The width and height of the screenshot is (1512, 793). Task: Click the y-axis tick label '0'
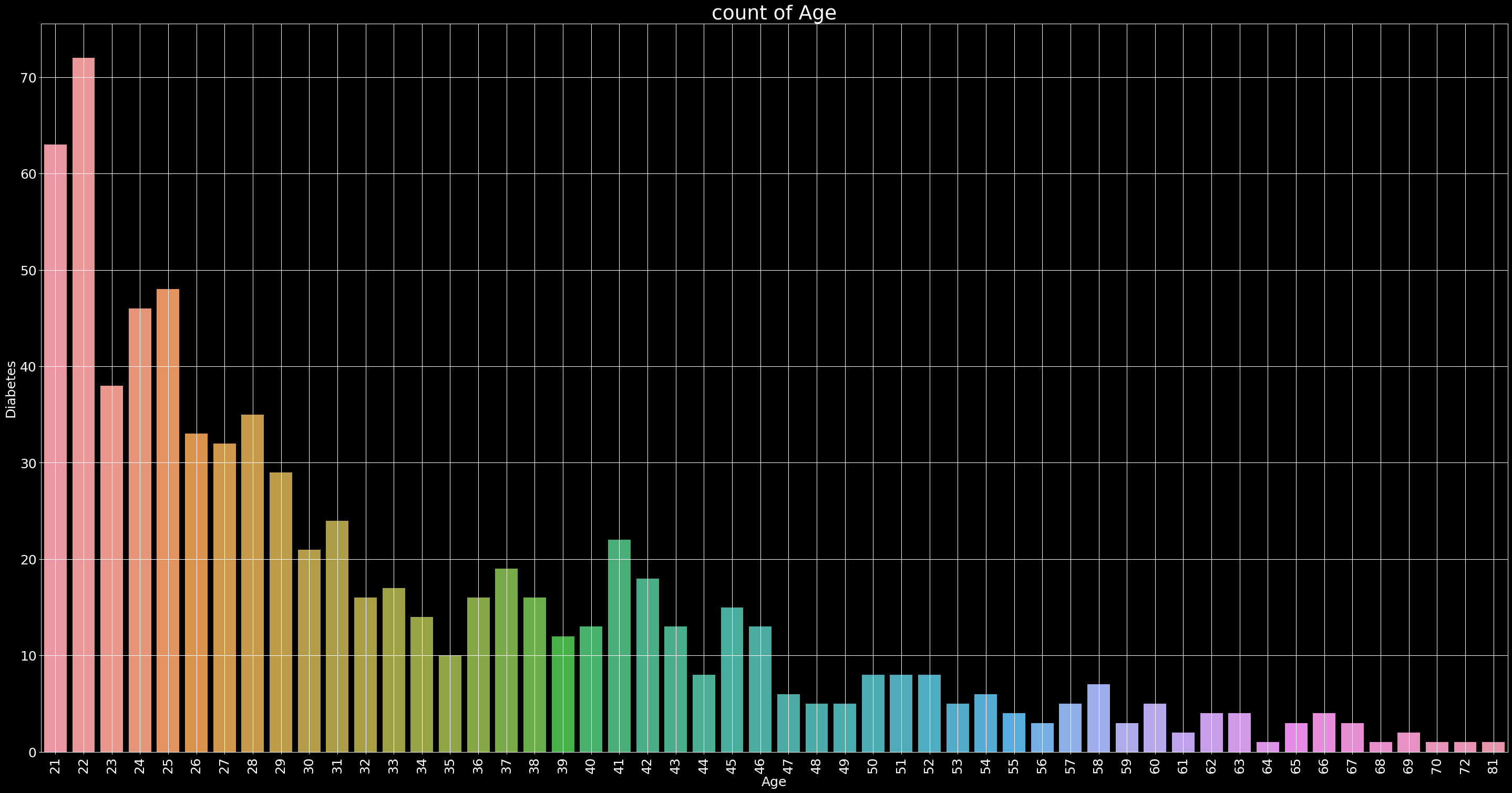(33, 753)
